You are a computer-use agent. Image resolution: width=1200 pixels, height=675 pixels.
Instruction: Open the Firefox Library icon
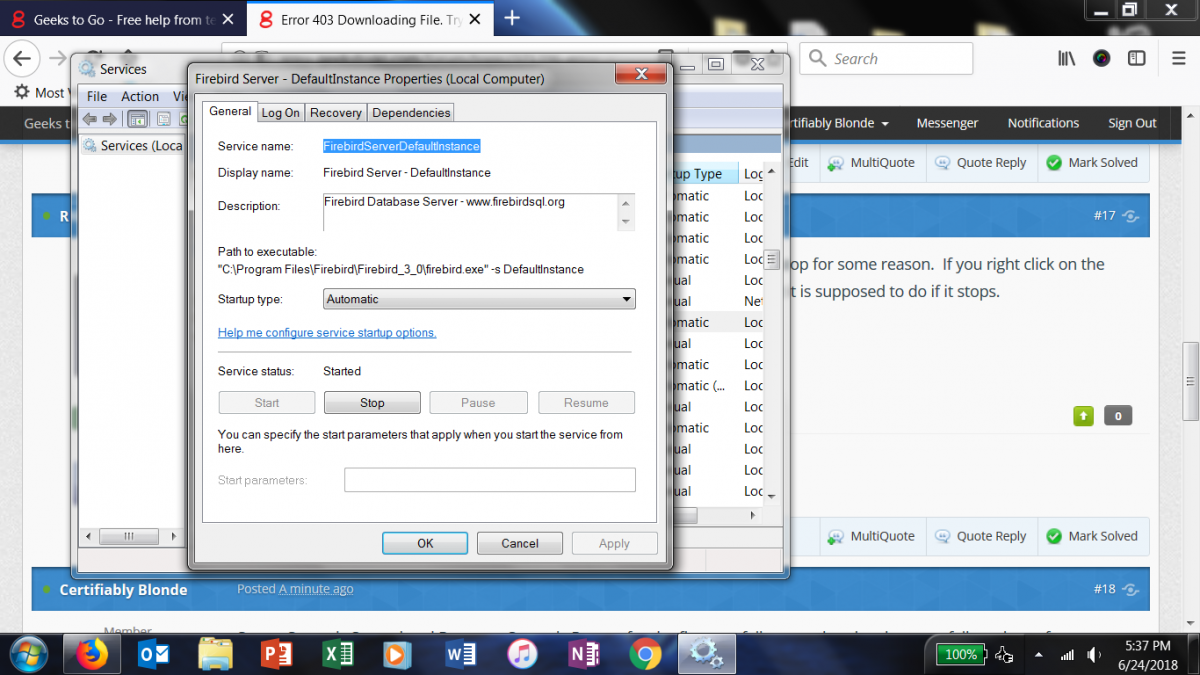(1066, 58)
